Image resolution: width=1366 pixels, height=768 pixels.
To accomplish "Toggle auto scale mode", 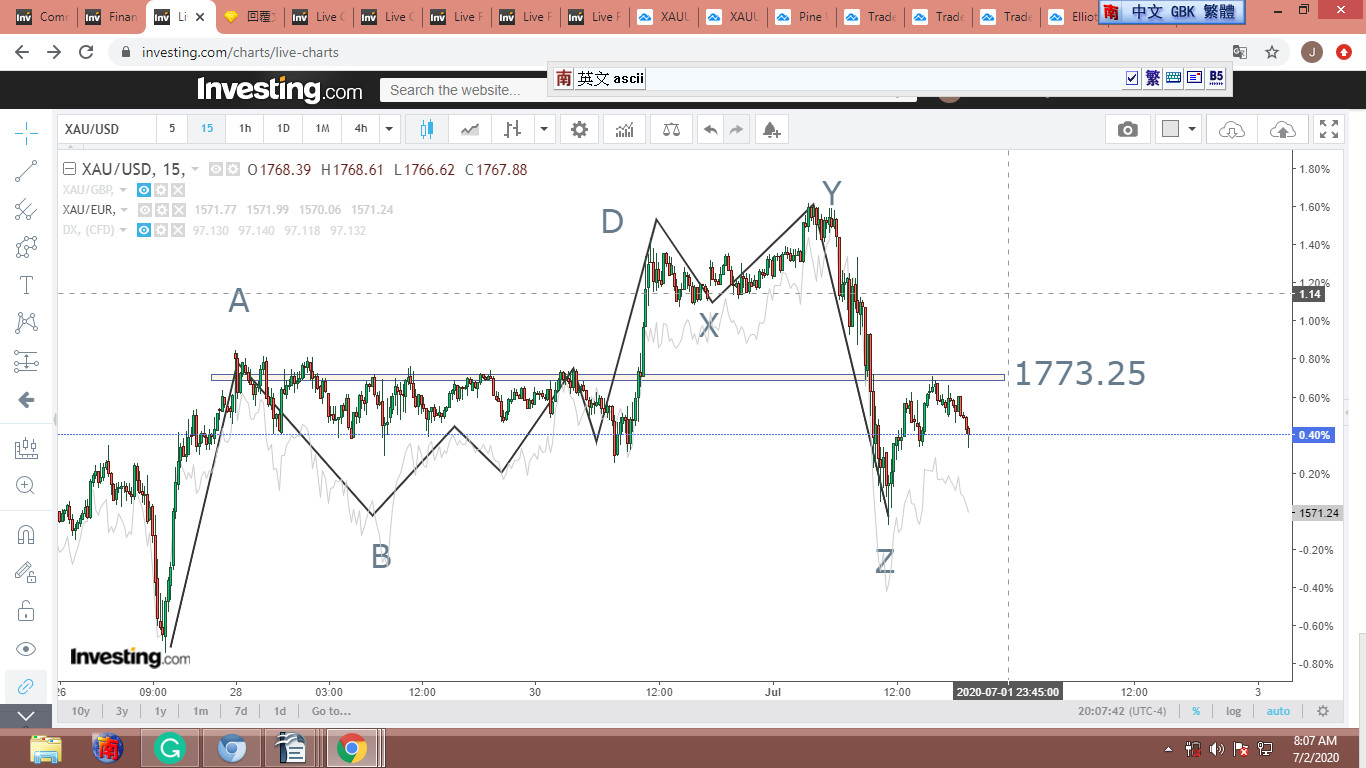I will (1278, 711).
